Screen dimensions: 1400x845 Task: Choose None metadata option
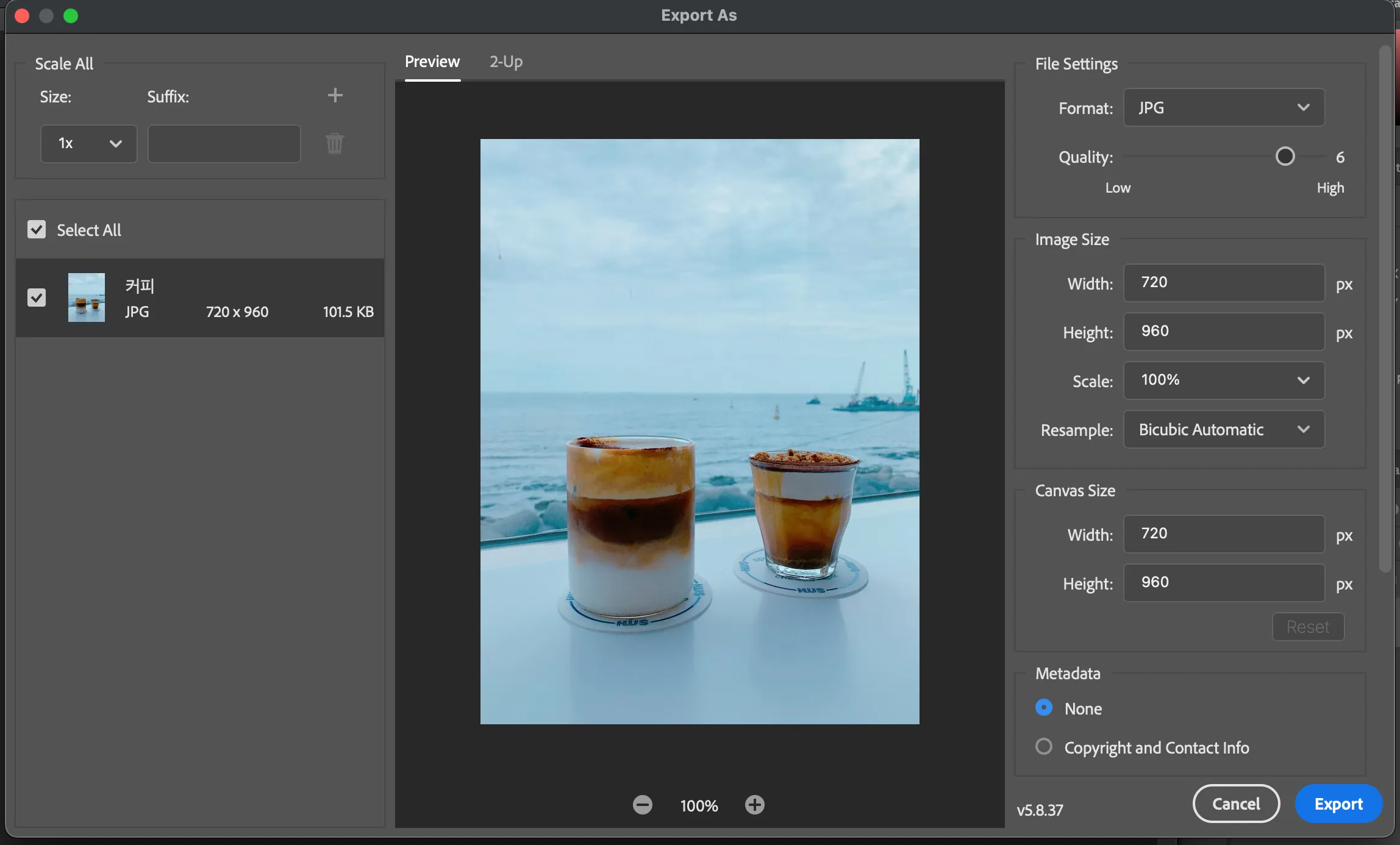[x=1044, y=707]
